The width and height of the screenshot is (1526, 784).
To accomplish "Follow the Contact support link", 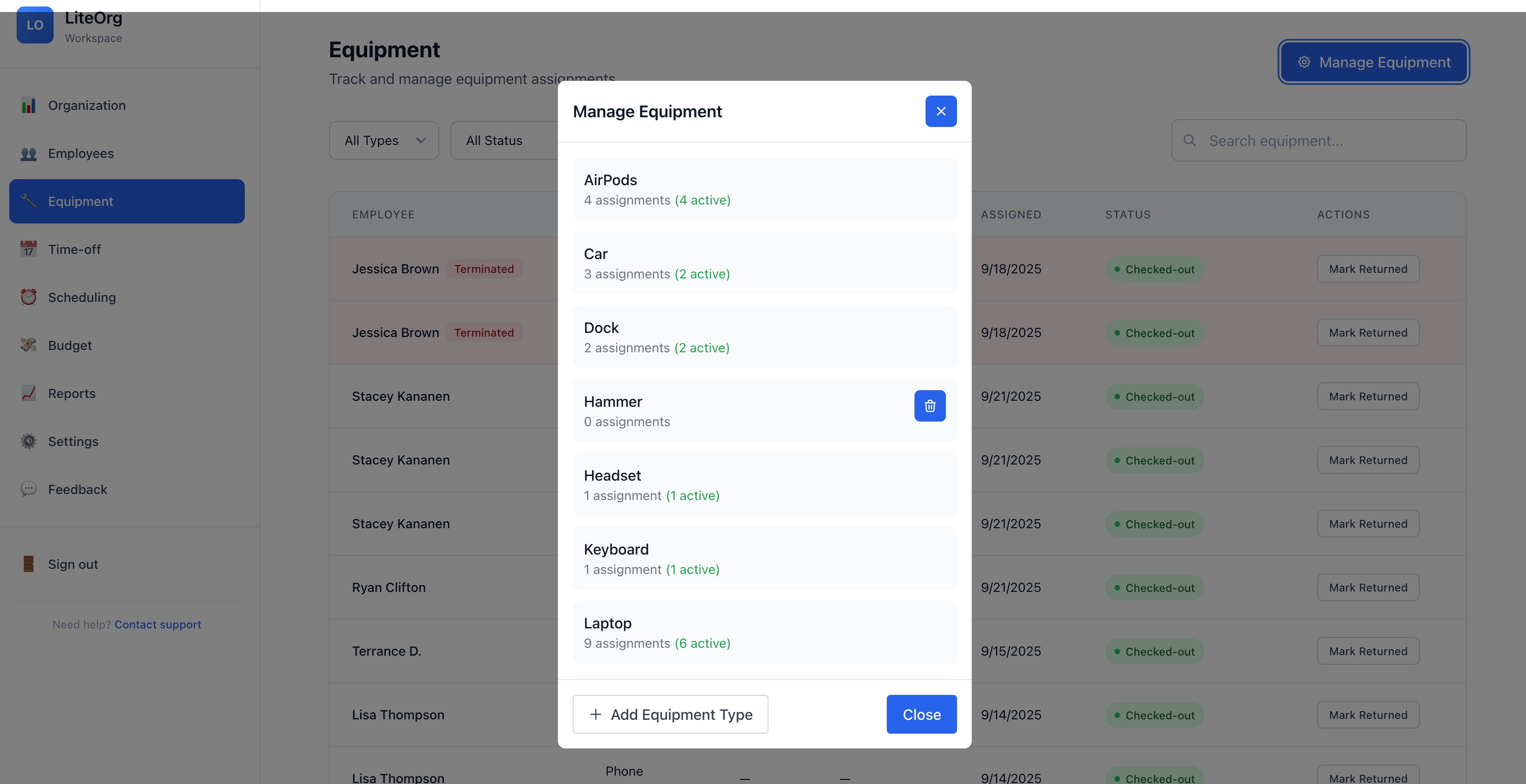I will tap(157, 625).
